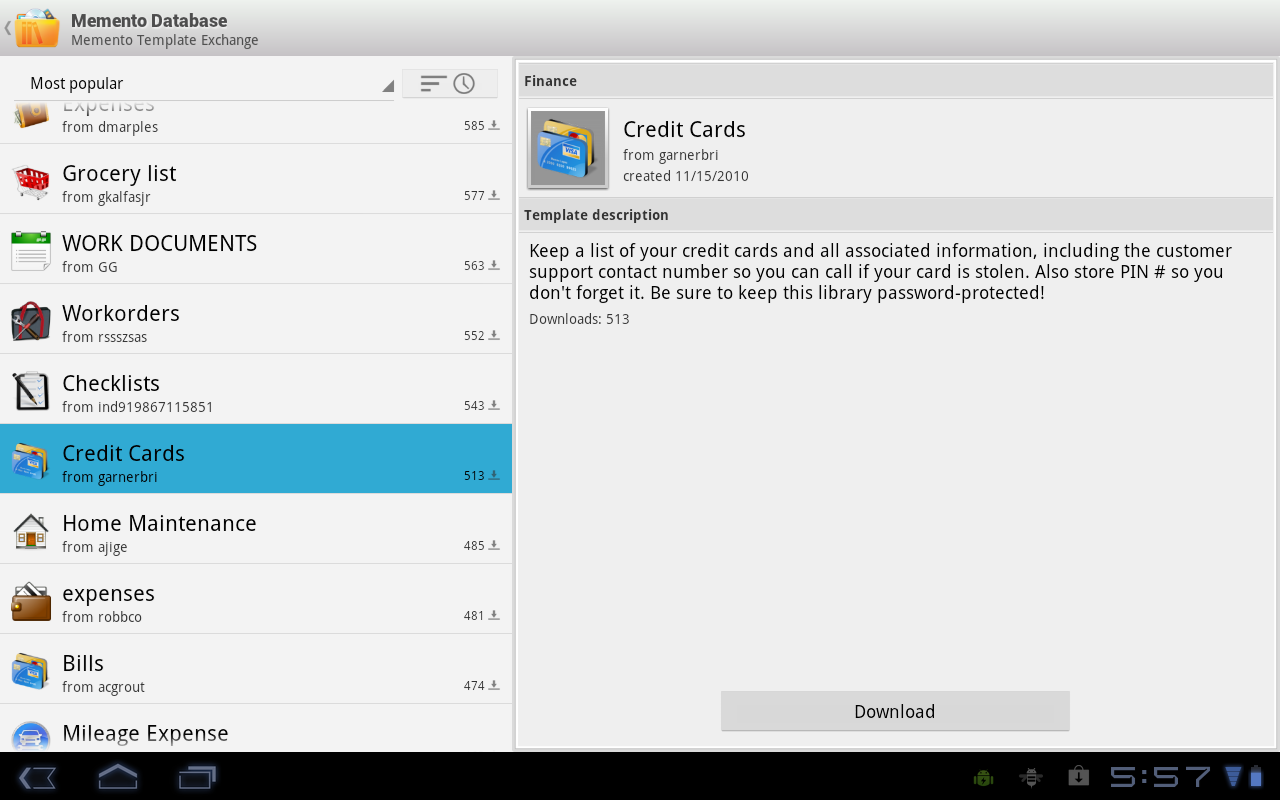Screen dimensions: 1280x800
Task: Tap the Android back navigation button
Action: 37,777
